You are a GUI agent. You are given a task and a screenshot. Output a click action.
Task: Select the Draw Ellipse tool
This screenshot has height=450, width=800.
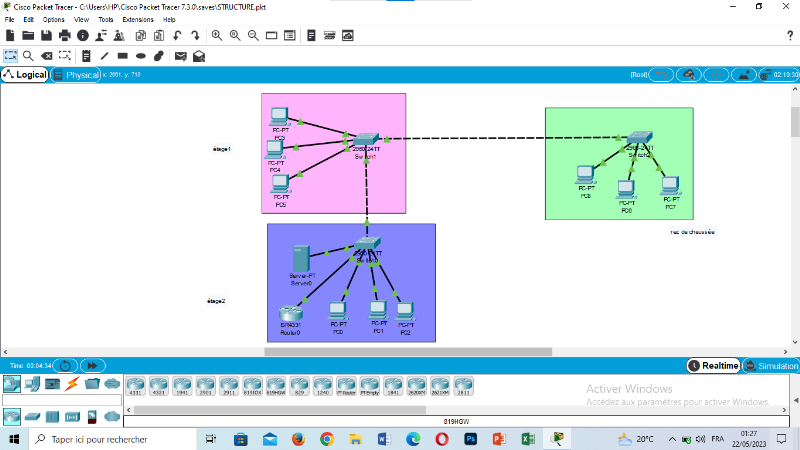pos(141,56)
